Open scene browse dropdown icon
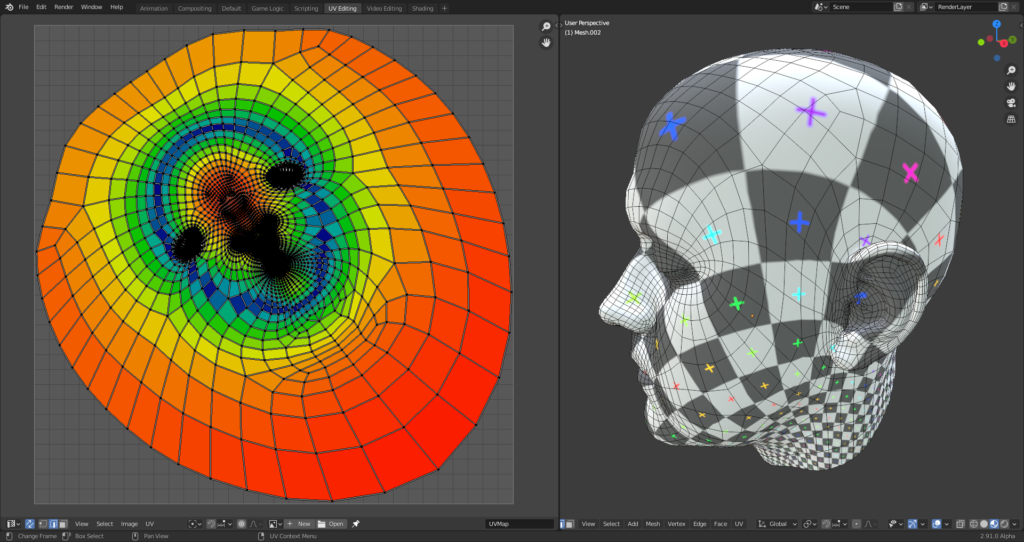This screenshot has height=542, width=1024. pos(820,7)
